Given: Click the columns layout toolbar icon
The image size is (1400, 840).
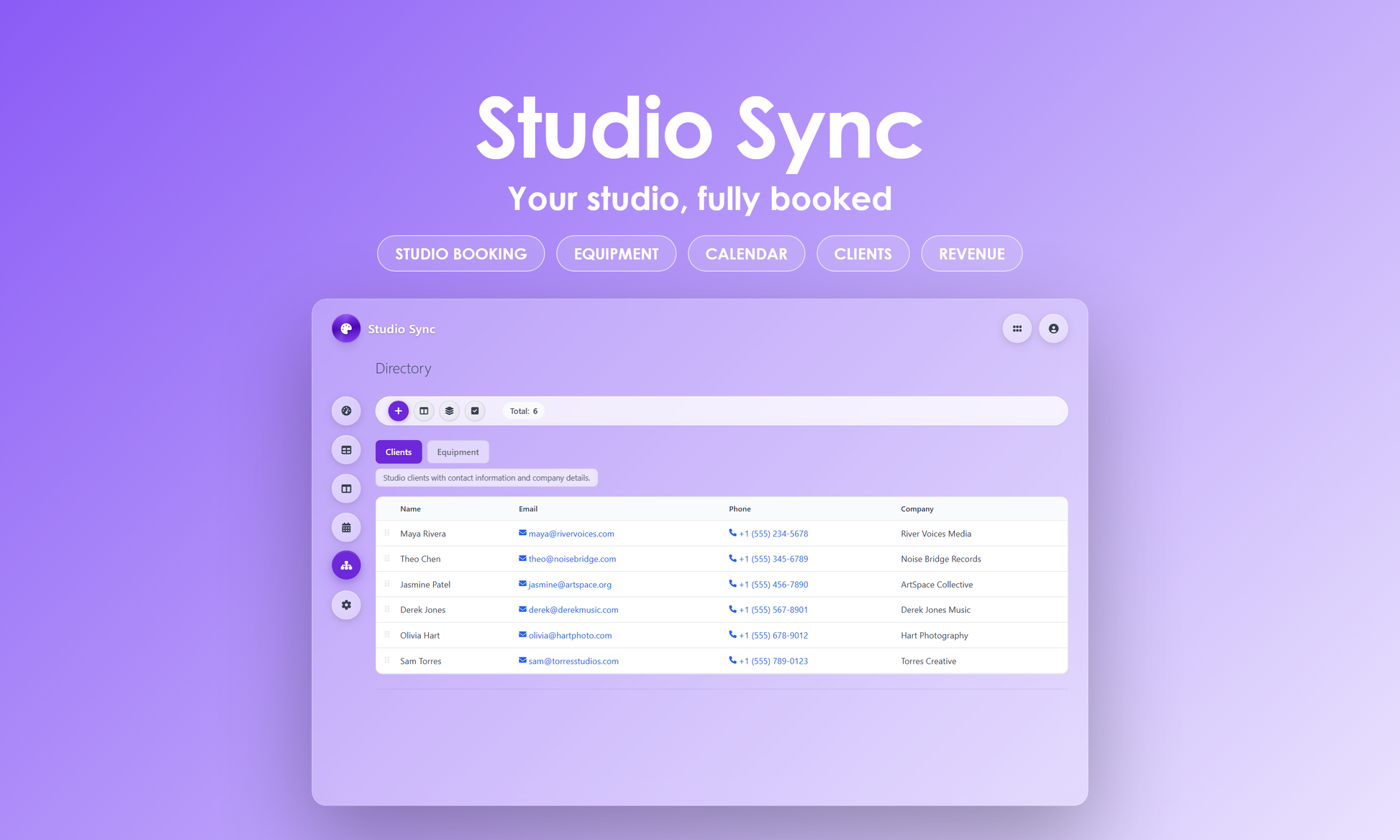Looking at the screenshot, I should (x=424, y=411).
